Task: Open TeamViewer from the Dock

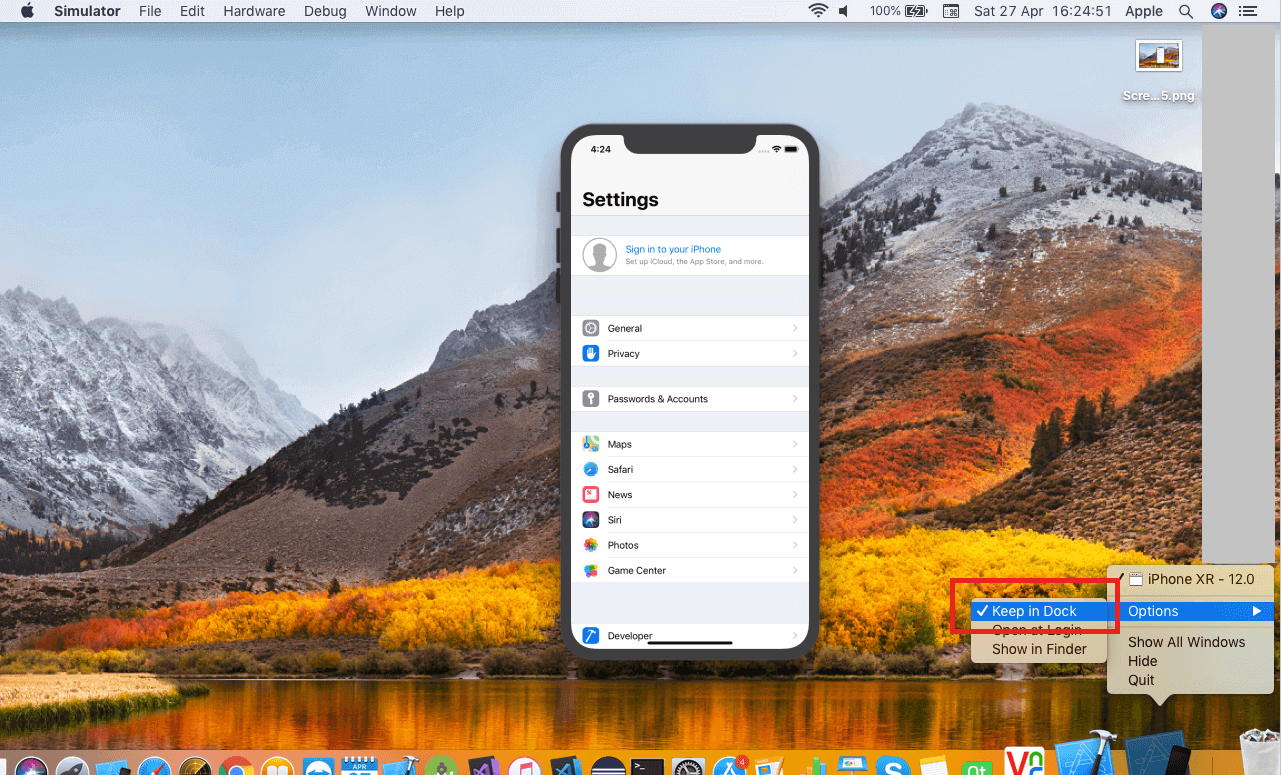Action: tap(317, 765)
